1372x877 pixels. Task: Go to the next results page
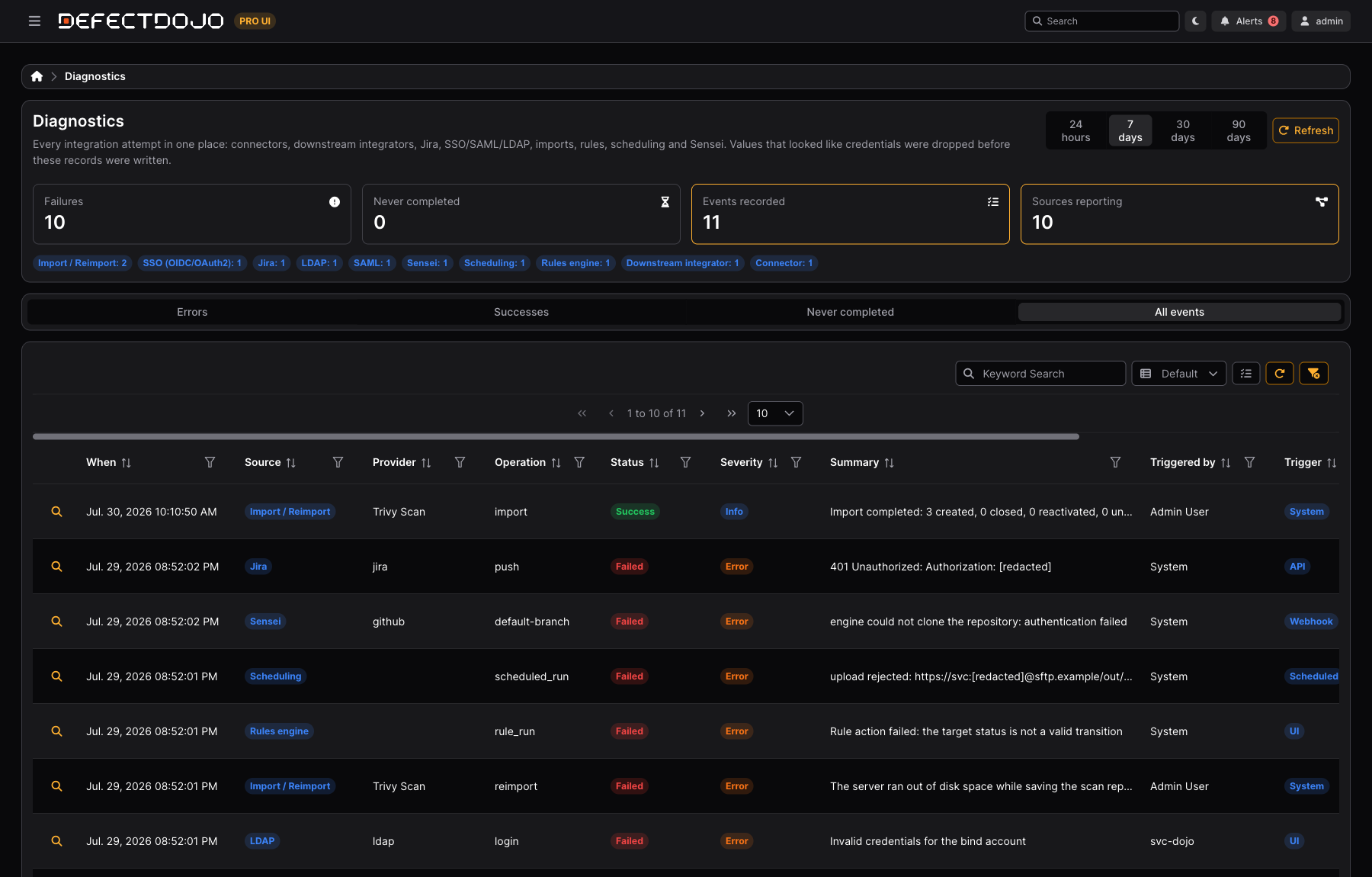coord(702,413)
